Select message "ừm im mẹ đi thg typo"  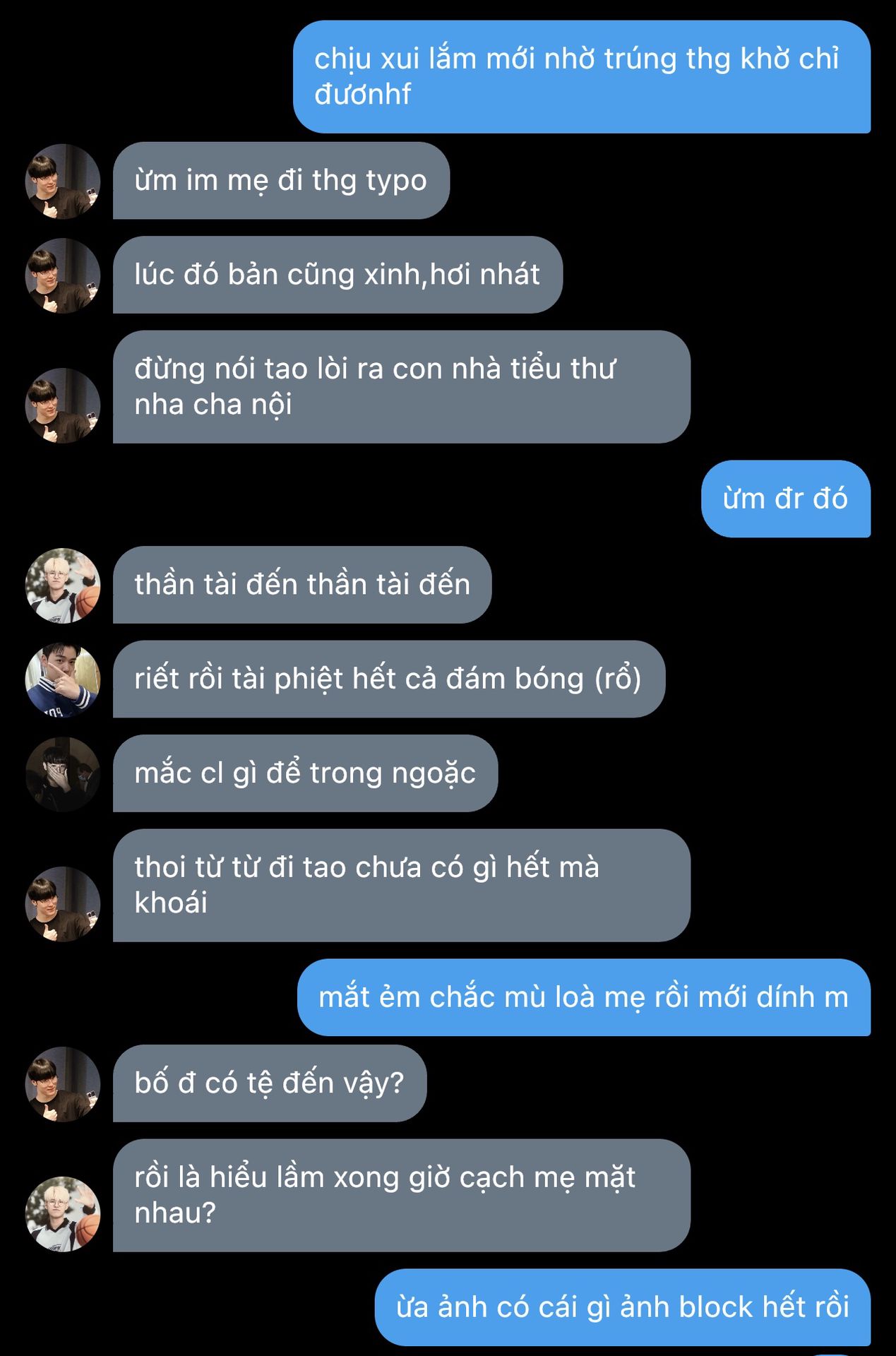click(x=281, y=181)
